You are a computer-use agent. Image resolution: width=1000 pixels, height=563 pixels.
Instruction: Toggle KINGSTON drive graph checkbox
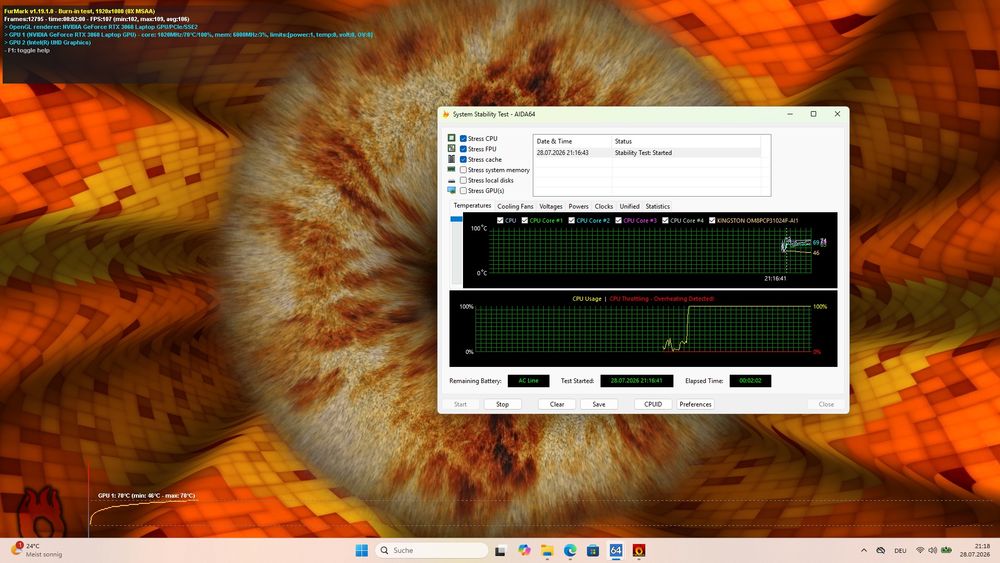[x=712, y=220]
